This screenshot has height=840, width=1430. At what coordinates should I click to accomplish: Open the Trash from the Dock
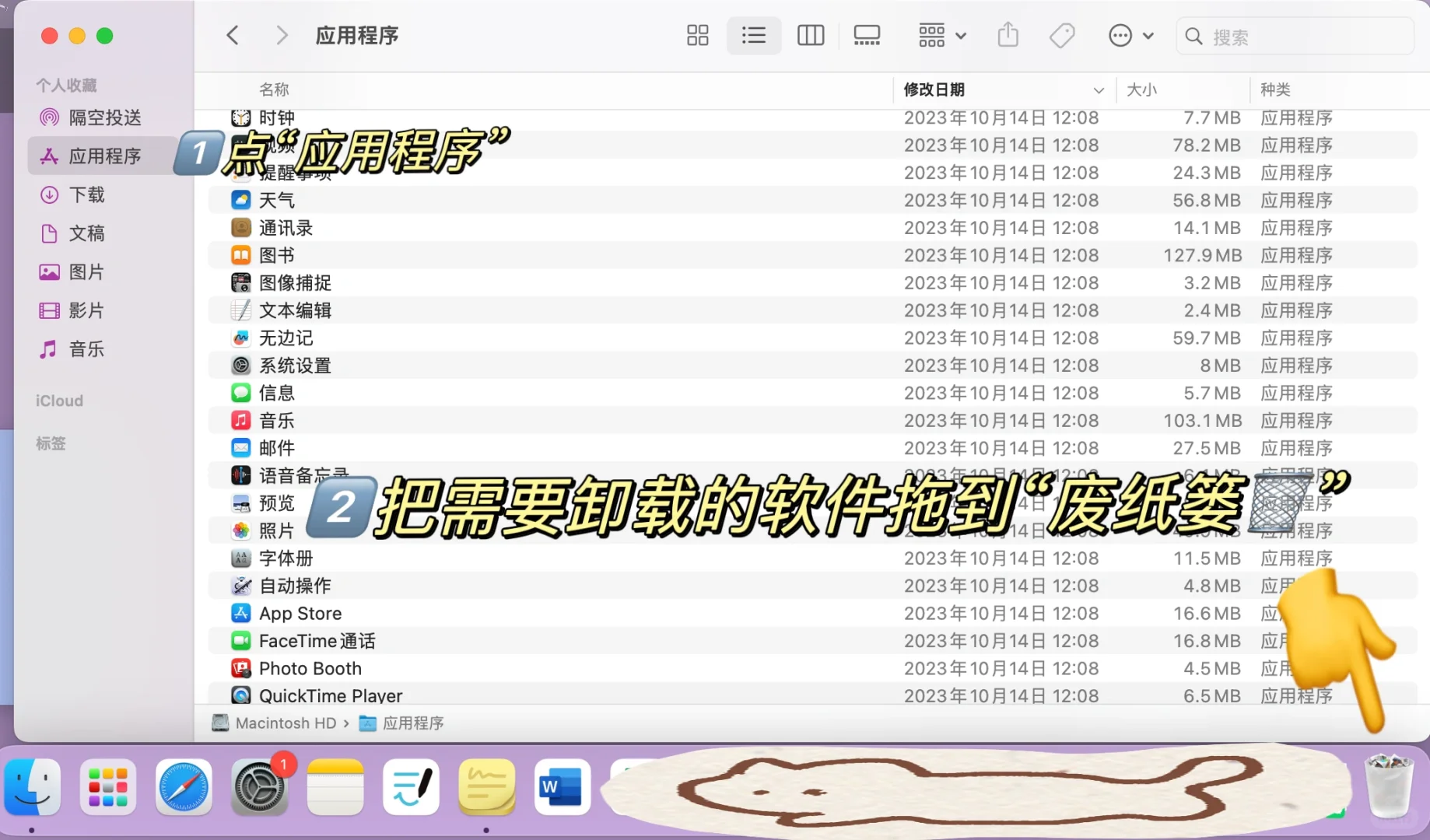(1388, 787)
